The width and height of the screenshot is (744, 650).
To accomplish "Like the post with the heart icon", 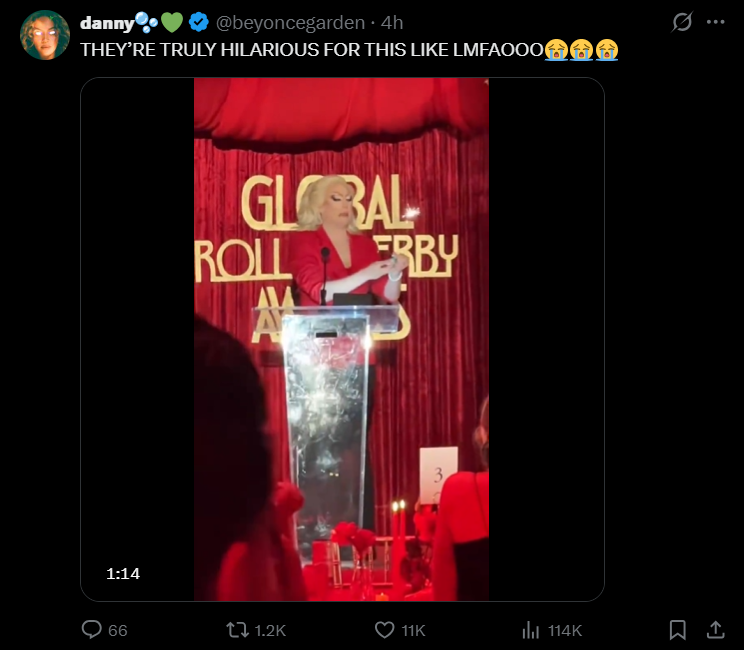I will point(384,630).
